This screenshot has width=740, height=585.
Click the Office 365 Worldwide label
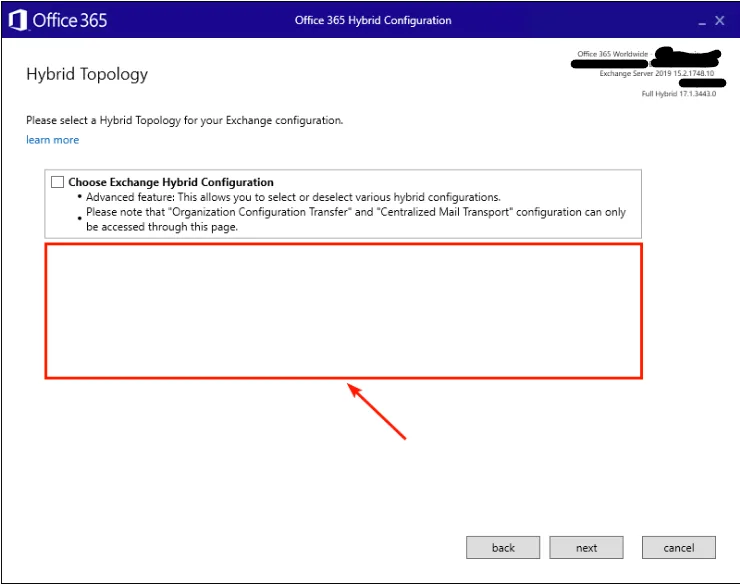click(x=612, y=54)
